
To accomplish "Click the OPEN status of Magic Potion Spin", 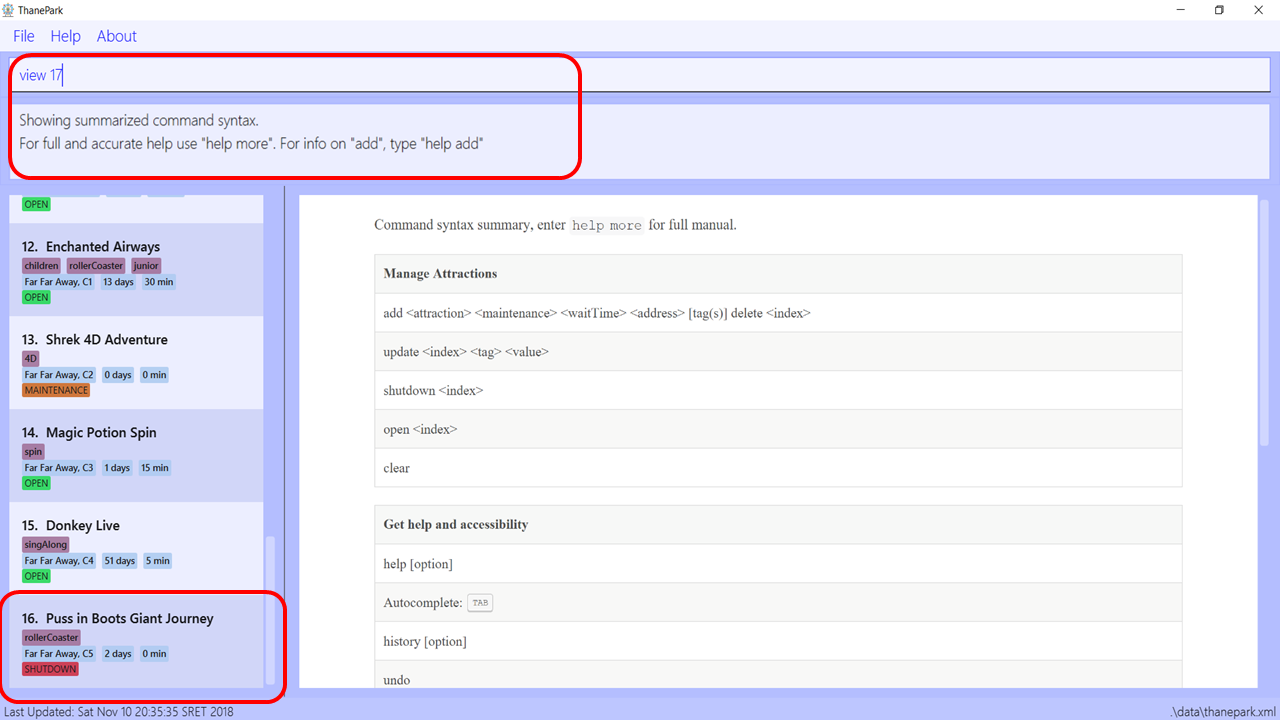I will point(37,483).
